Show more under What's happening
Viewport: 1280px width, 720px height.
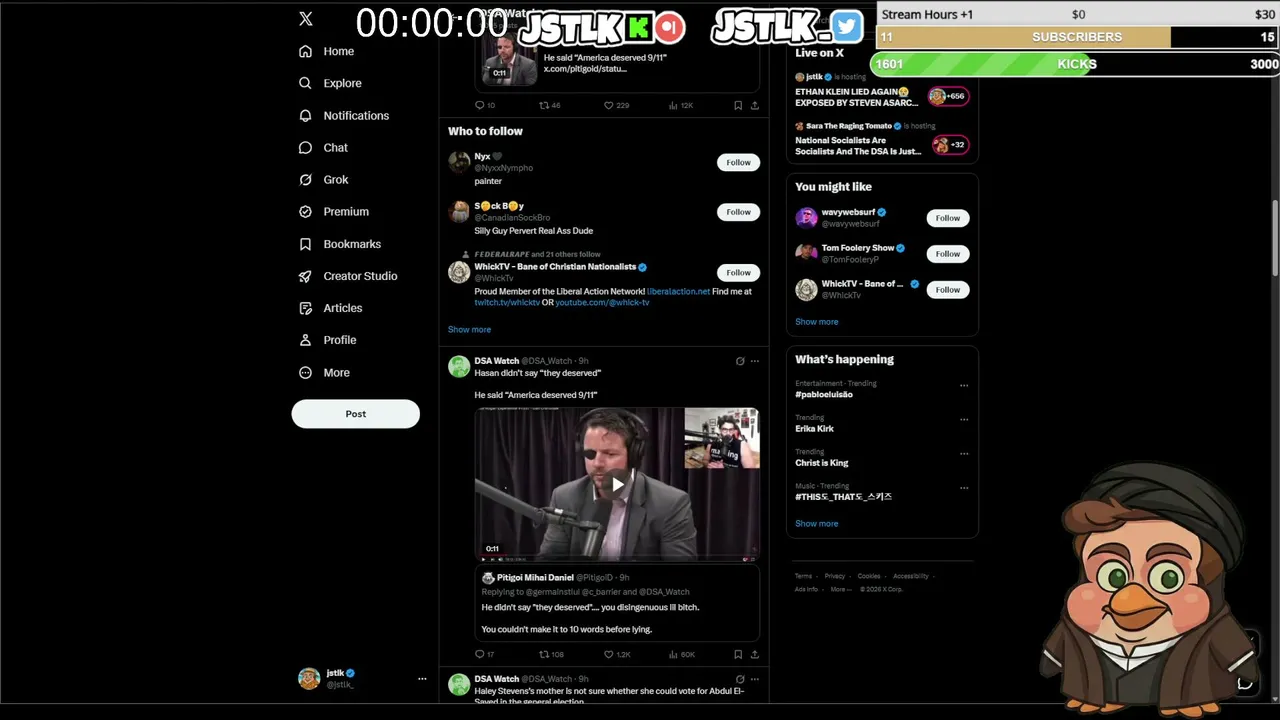[x=817, y=524]
